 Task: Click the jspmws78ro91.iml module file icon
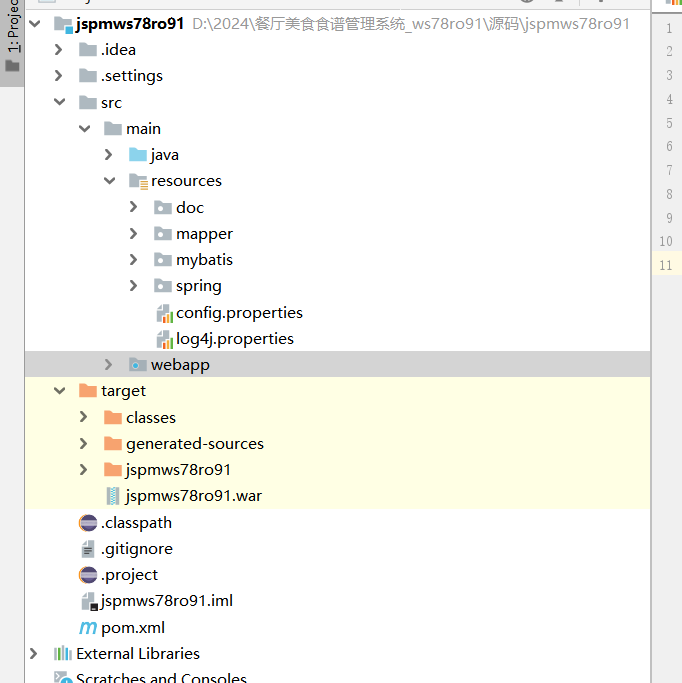click(x=88, y=601)
